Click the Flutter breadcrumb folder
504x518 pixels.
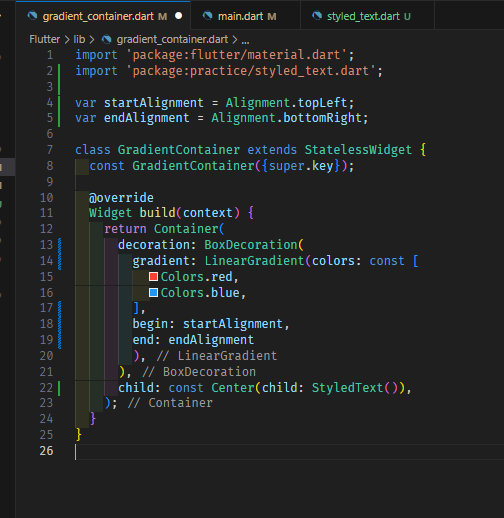coord(44,39)
